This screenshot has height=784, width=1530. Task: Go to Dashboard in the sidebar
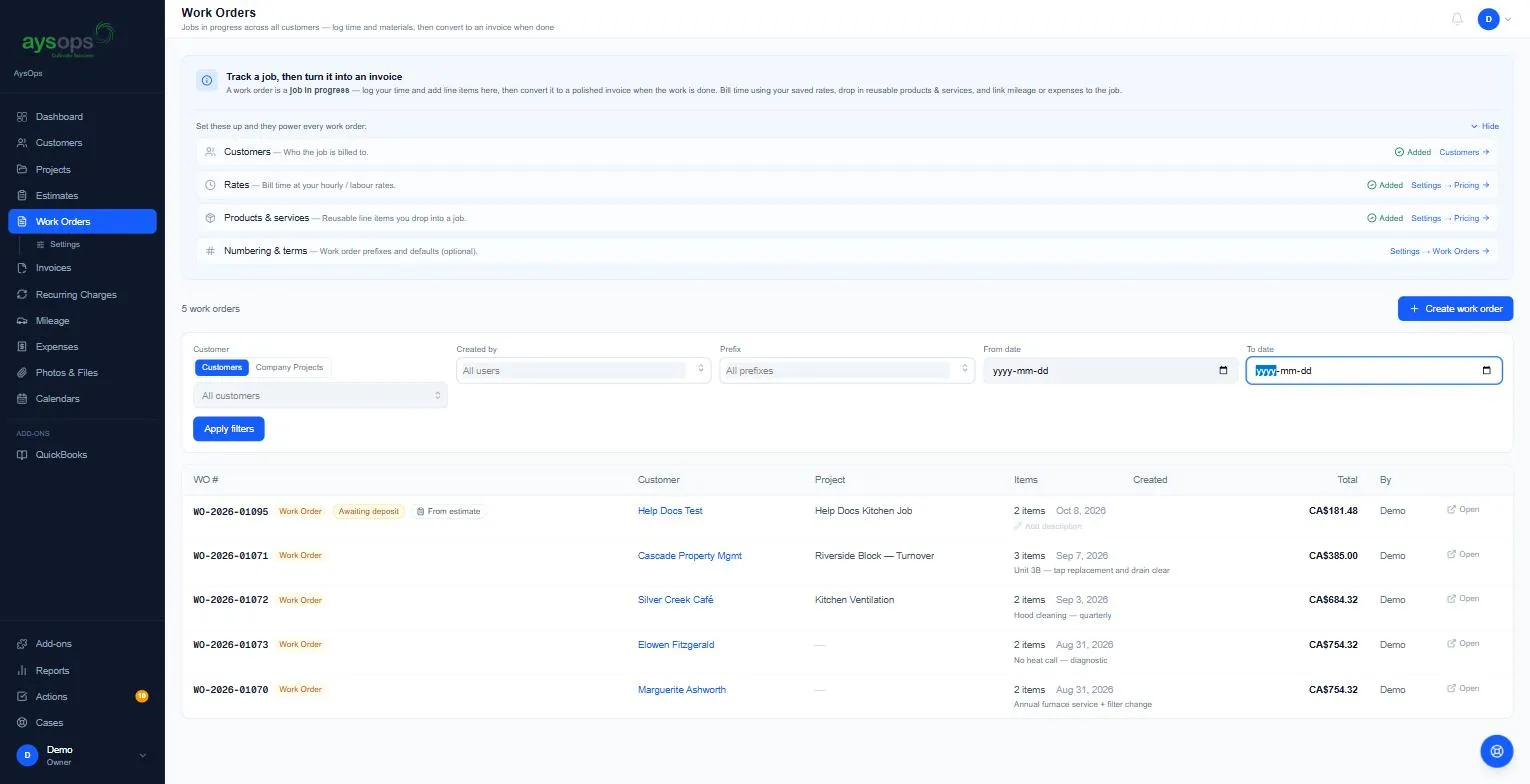coord(82,117)
